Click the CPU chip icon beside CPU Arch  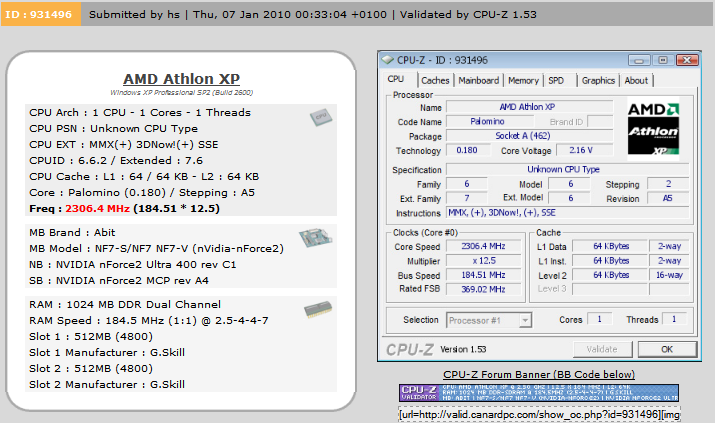pyautogui.click(x=321, y=117)
